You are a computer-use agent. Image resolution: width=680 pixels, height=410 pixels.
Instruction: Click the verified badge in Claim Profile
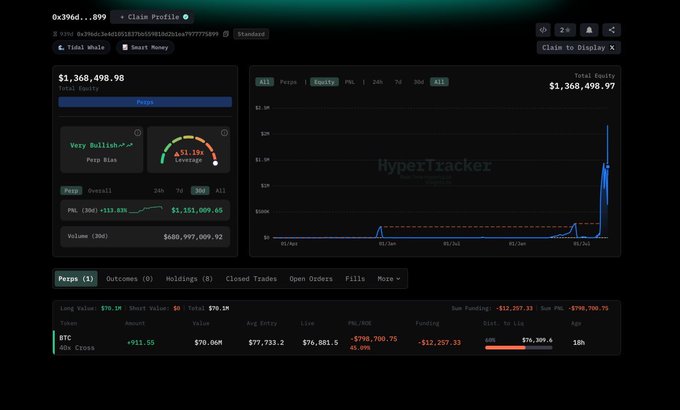[x=186, y=17]
